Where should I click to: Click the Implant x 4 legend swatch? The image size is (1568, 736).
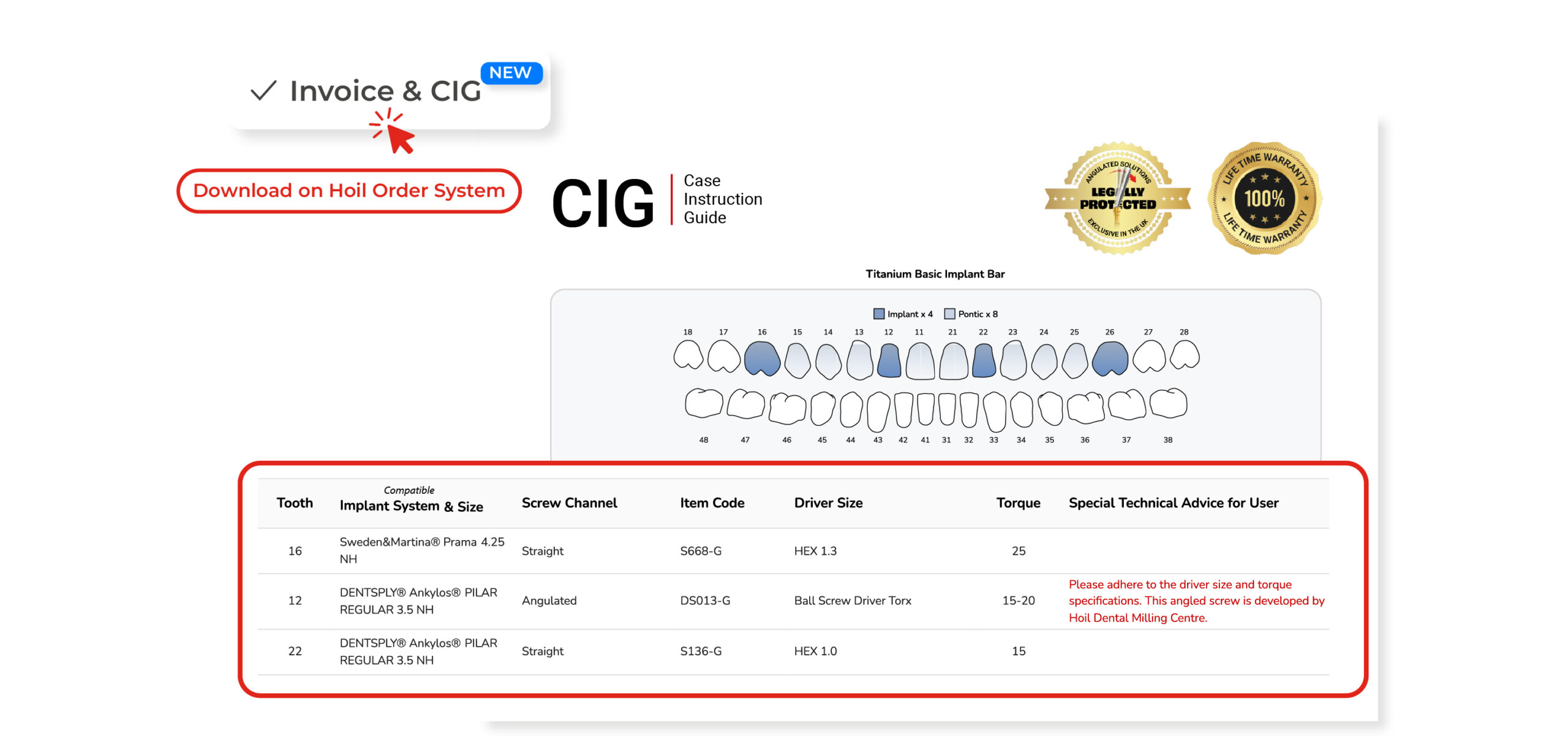[x=879, y=314]
